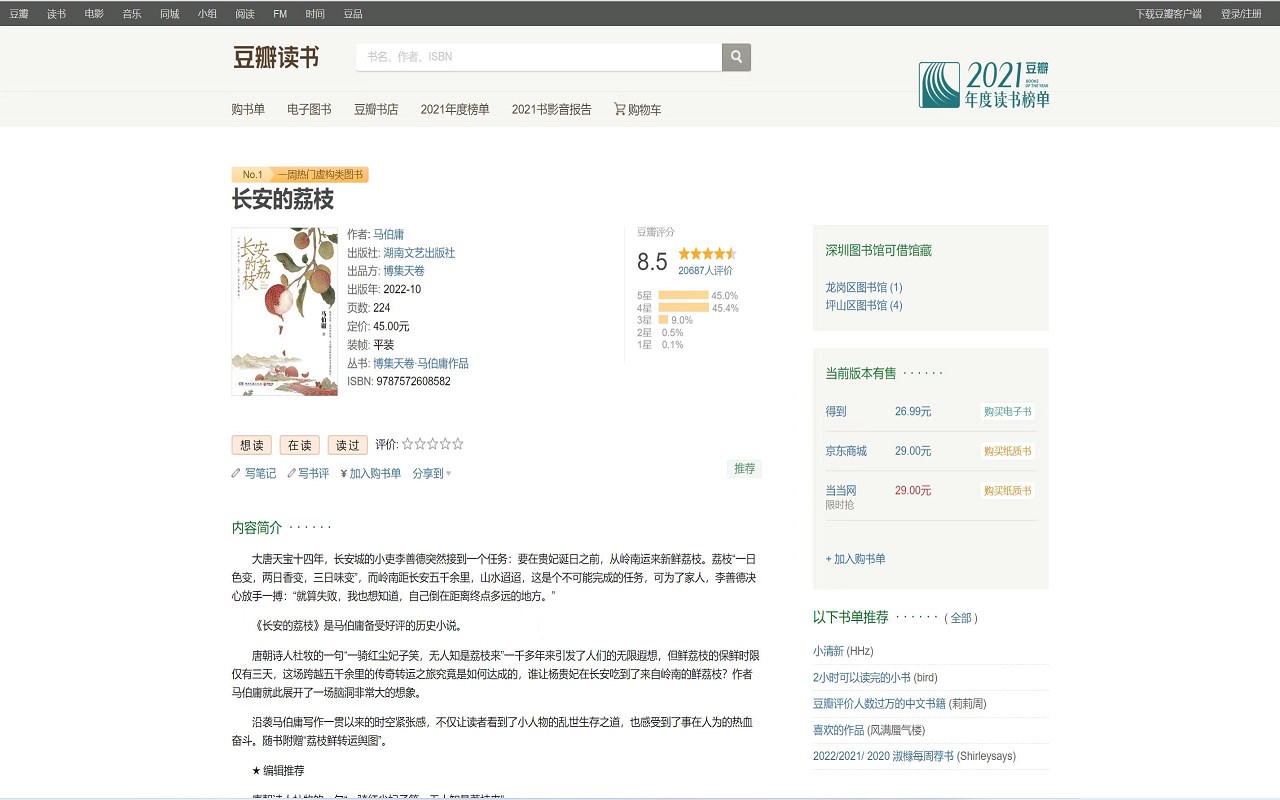The width and height of the screenshot is (1280, 800).
Task: Click + 加入购书单 in sidebar
Action: 856,559
